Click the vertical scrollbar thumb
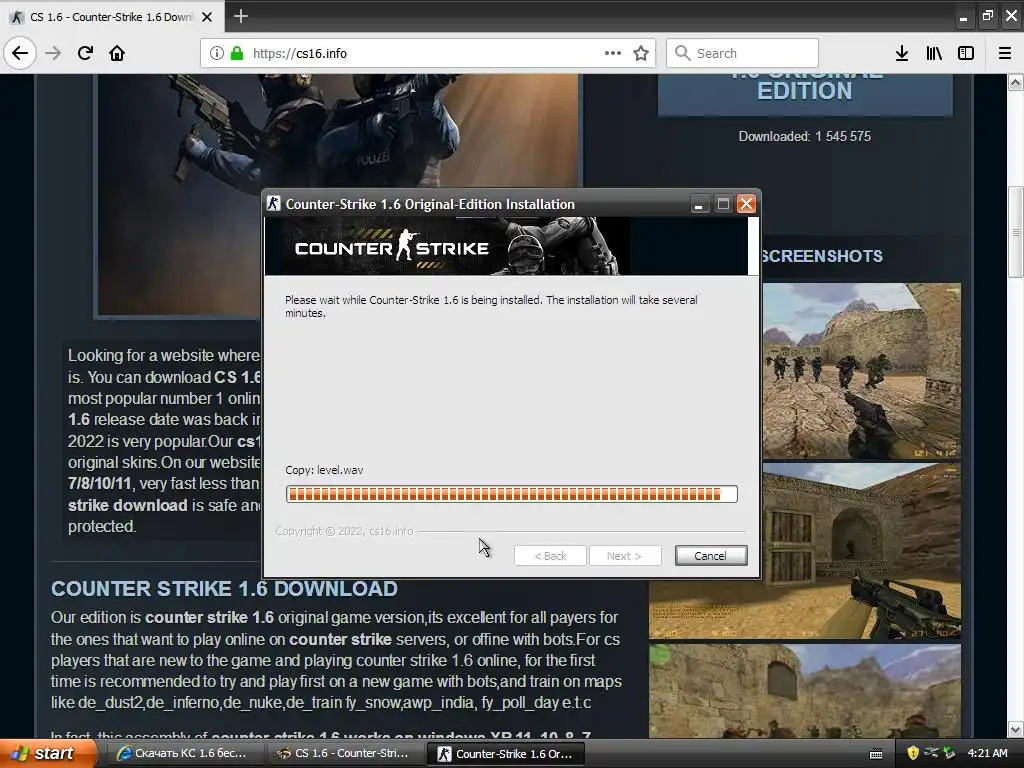The height and width of the screenshot is (768, 1024). pyautogui.click(x=1015, y=232)
